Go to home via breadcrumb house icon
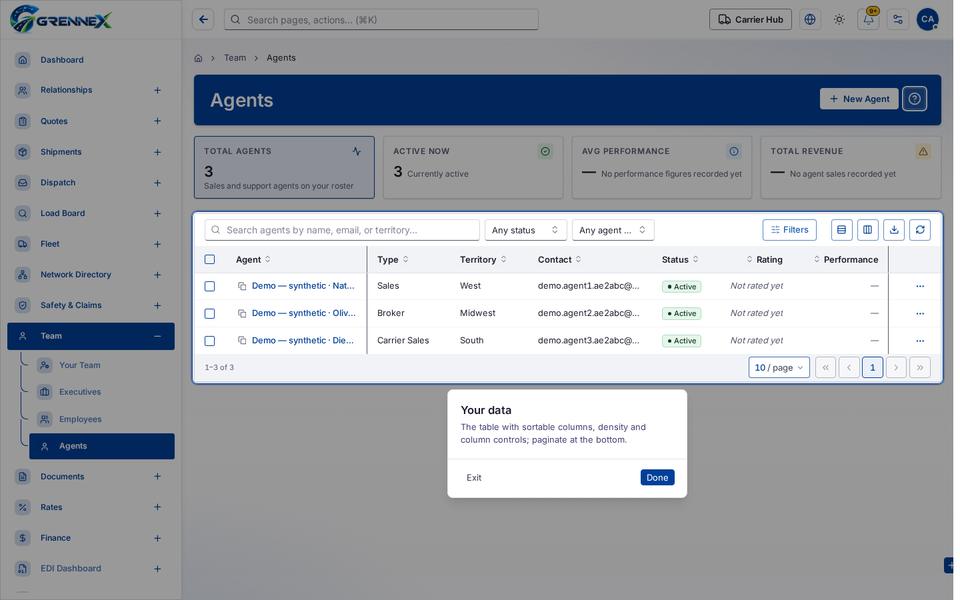Image resolution: width=960 pixels, height=600 pixels. click(x=198, y=58)
